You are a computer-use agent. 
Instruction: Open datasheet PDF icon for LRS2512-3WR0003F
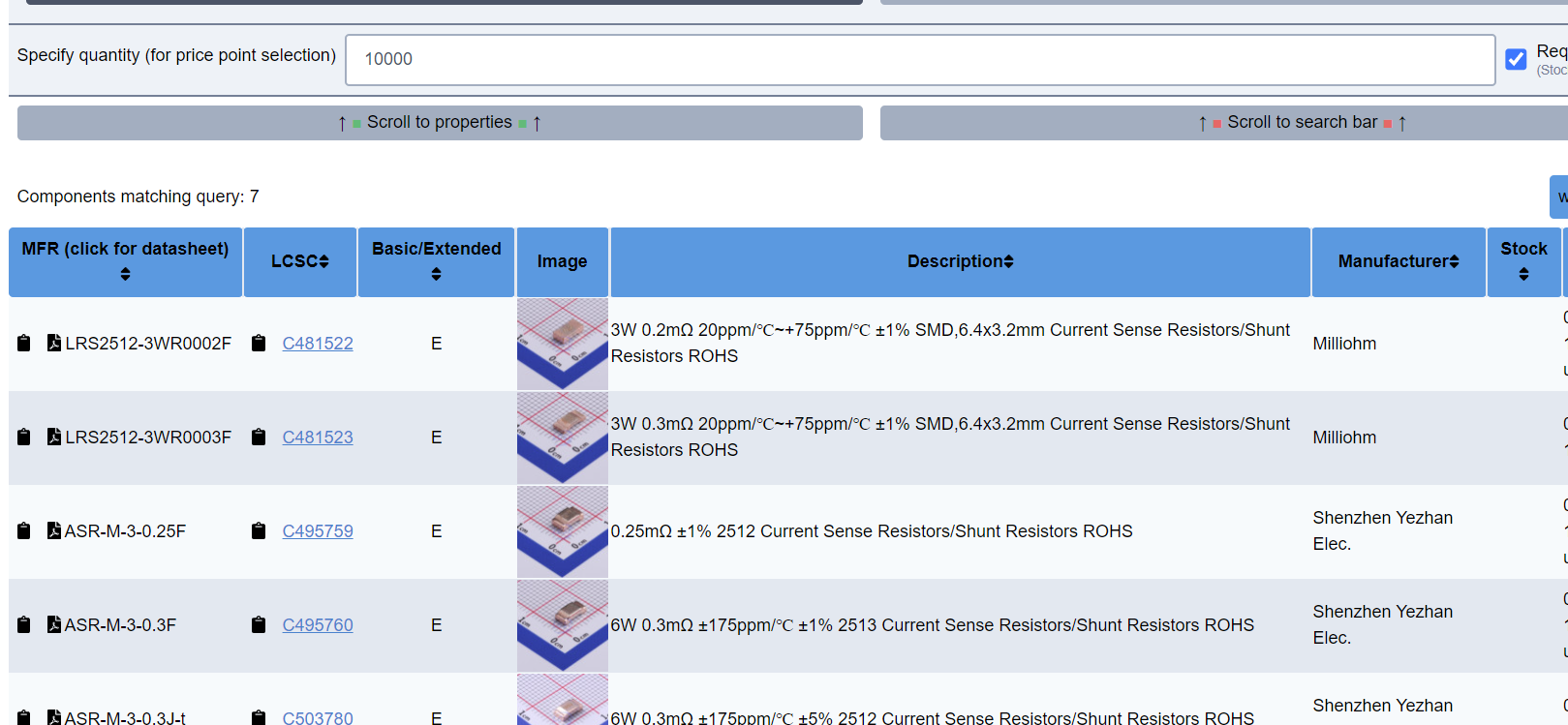(x=54, y=438)
